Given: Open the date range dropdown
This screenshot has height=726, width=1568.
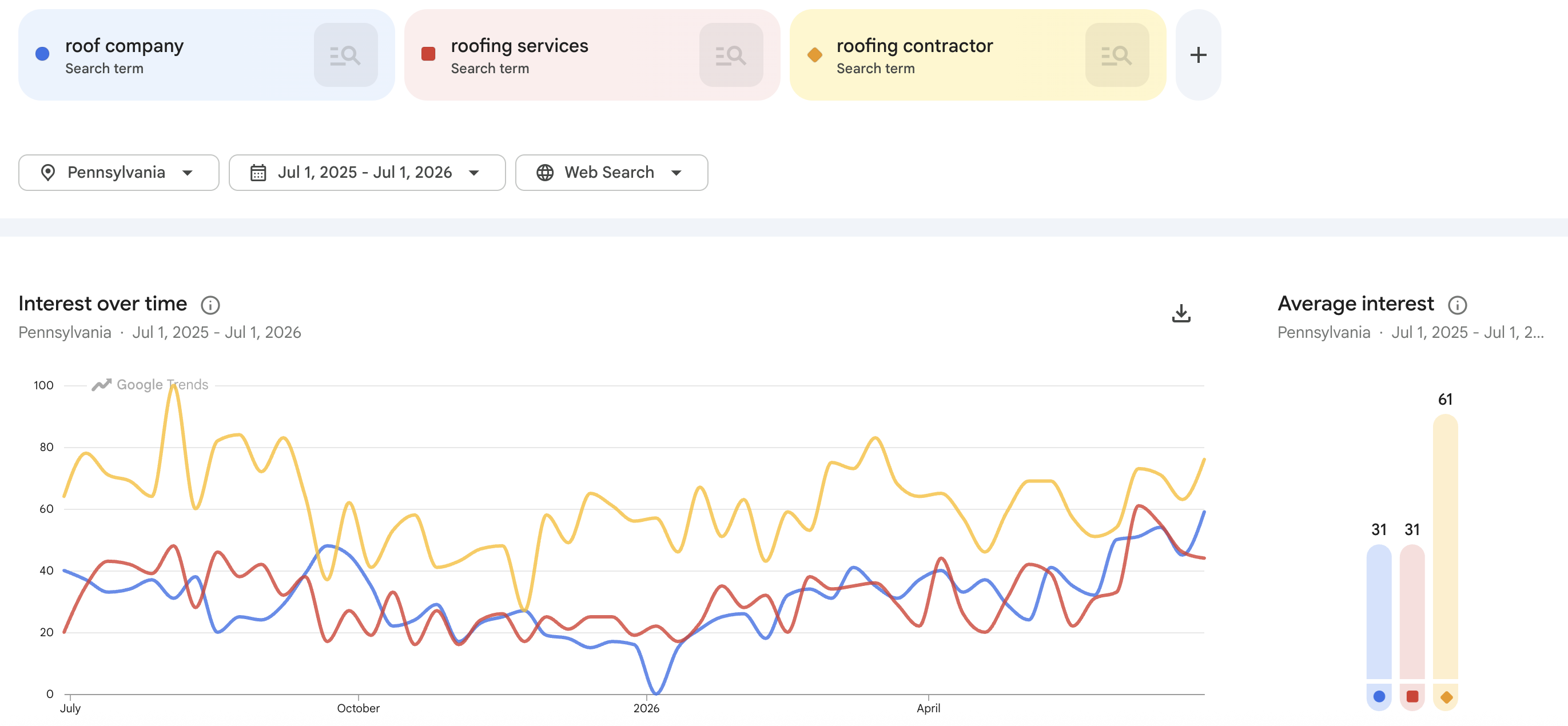Looking at the screenshot, I should (x=367, y=173).
